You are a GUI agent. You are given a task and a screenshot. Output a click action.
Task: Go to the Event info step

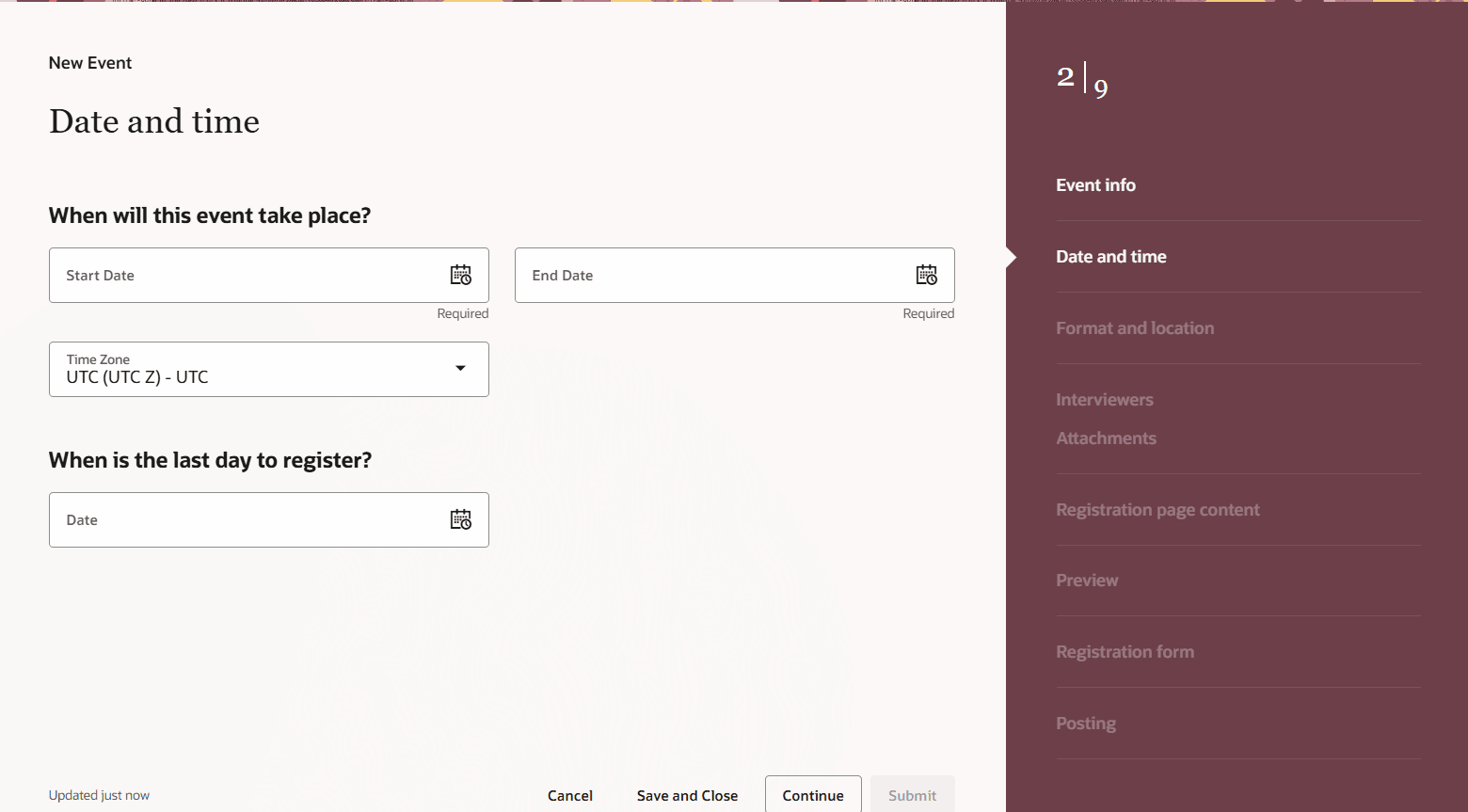click(1095, 185)
